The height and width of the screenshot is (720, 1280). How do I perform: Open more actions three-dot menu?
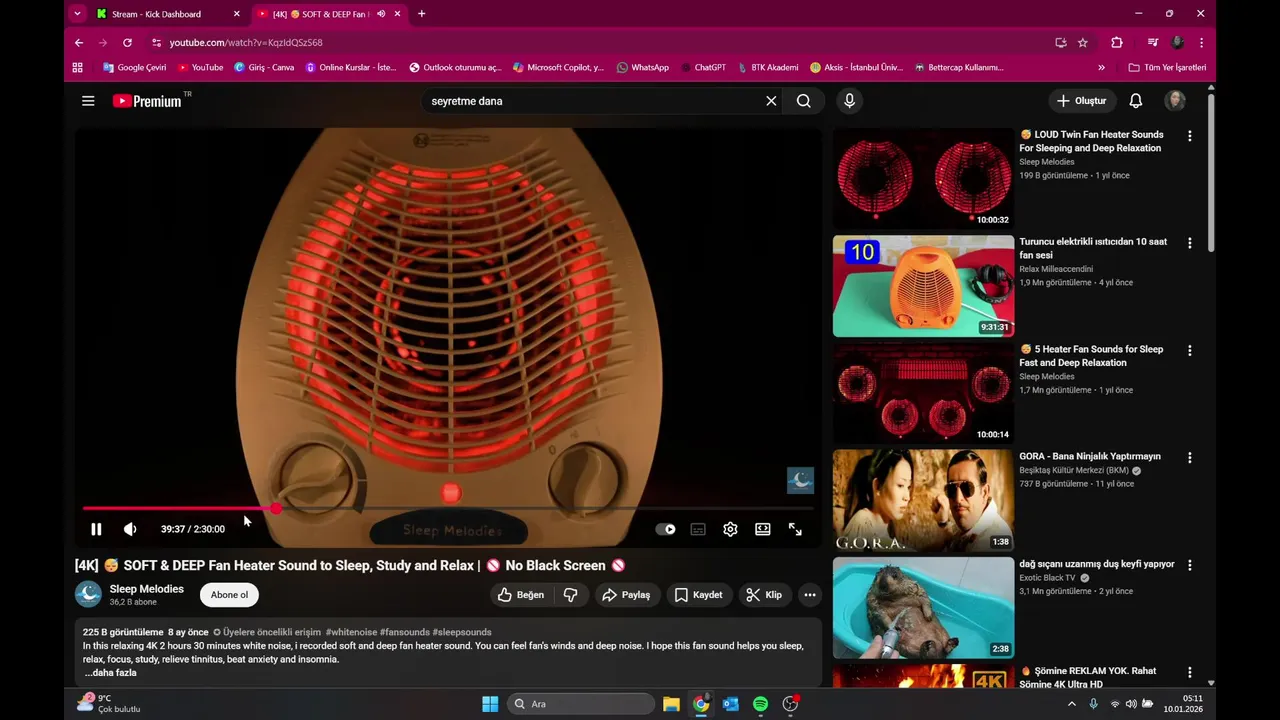(x=810, y=595)
